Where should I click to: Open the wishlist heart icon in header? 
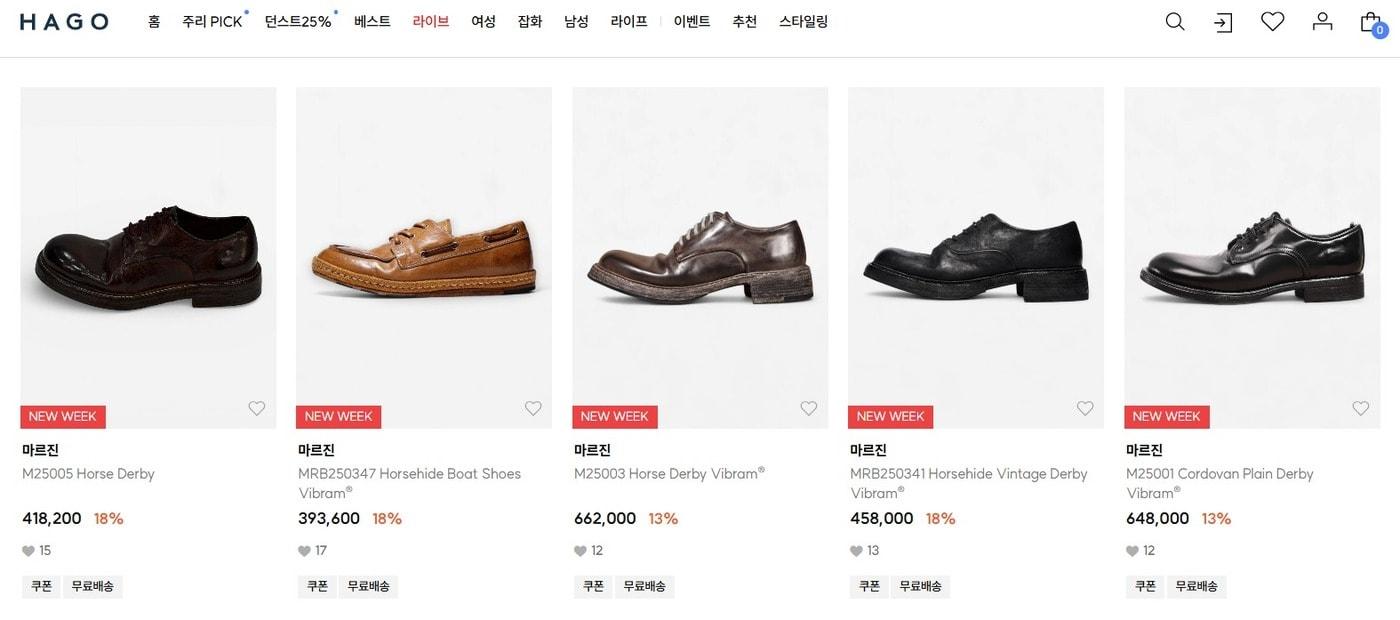point(1272,21)
